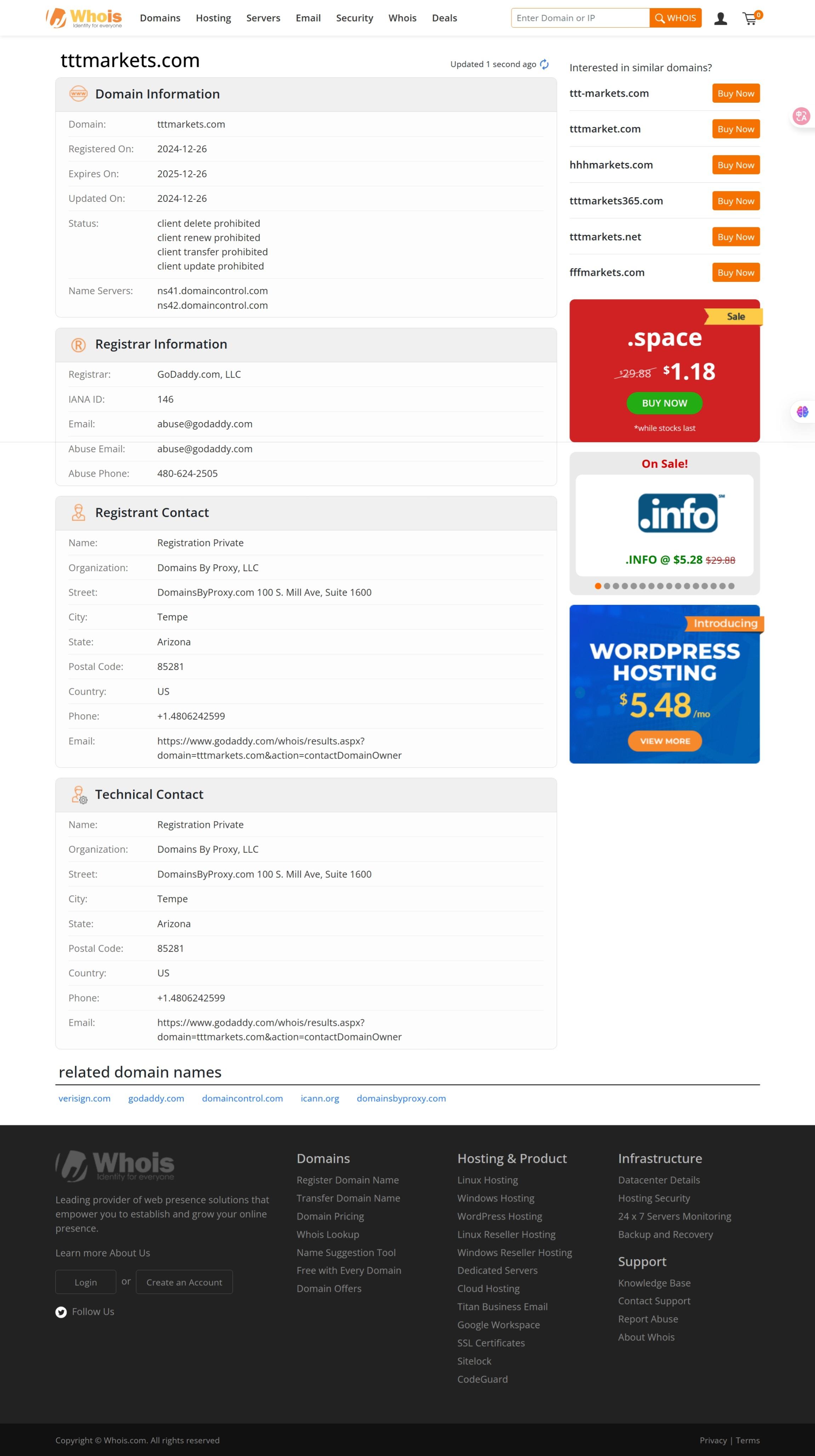815x1456 pixels.
Task: Open the Deals menu
Action: coord(444,18)
